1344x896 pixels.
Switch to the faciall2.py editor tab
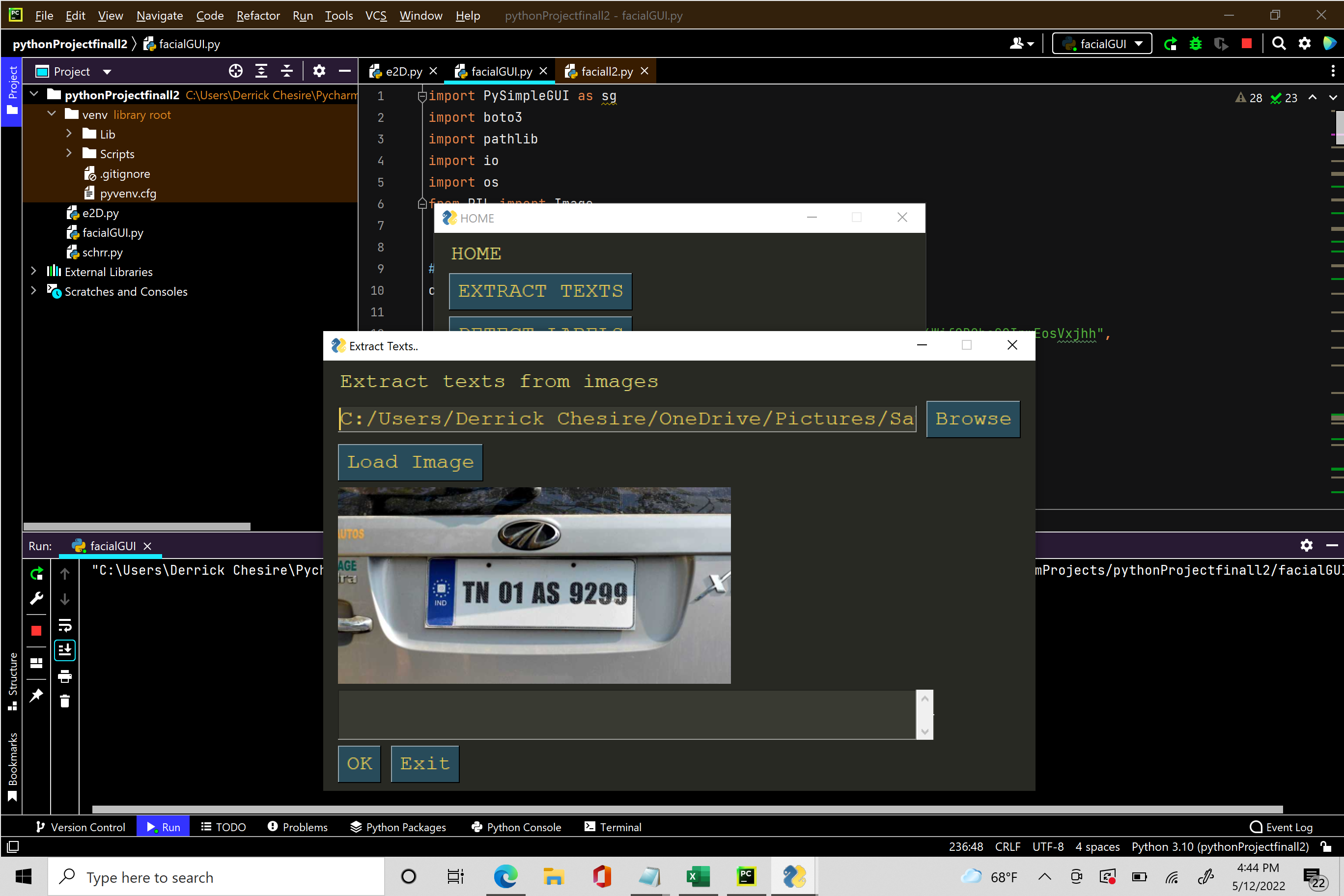[x=607, y=71]
